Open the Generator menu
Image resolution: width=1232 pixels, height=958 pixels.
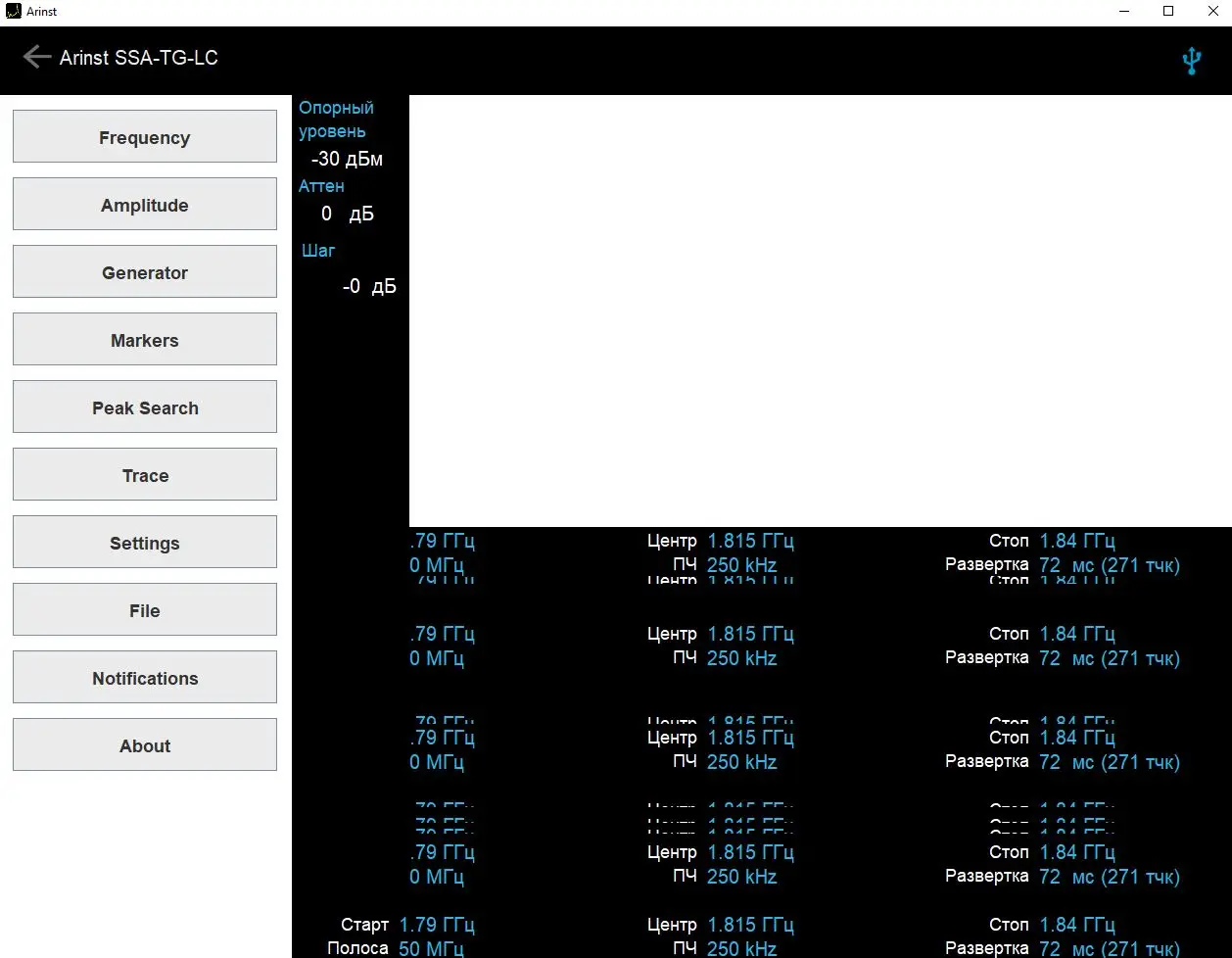pyautogui.click(x=145, y=271)
